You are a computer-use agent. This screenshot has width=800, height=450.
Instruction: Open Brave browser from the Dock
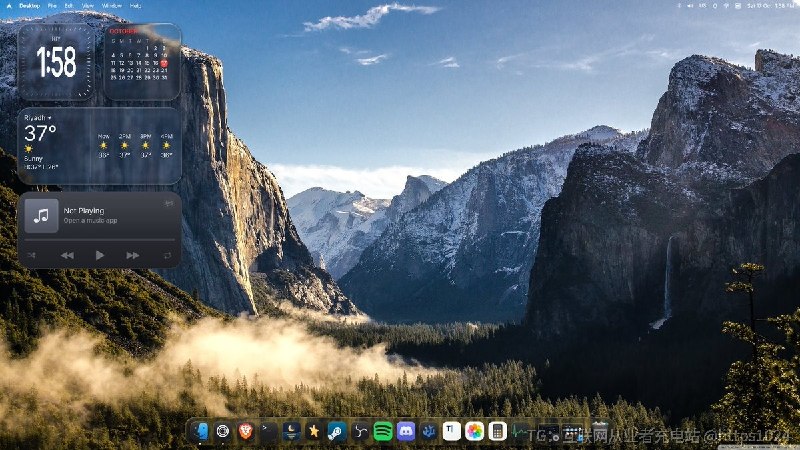click(x=246, y=432)
